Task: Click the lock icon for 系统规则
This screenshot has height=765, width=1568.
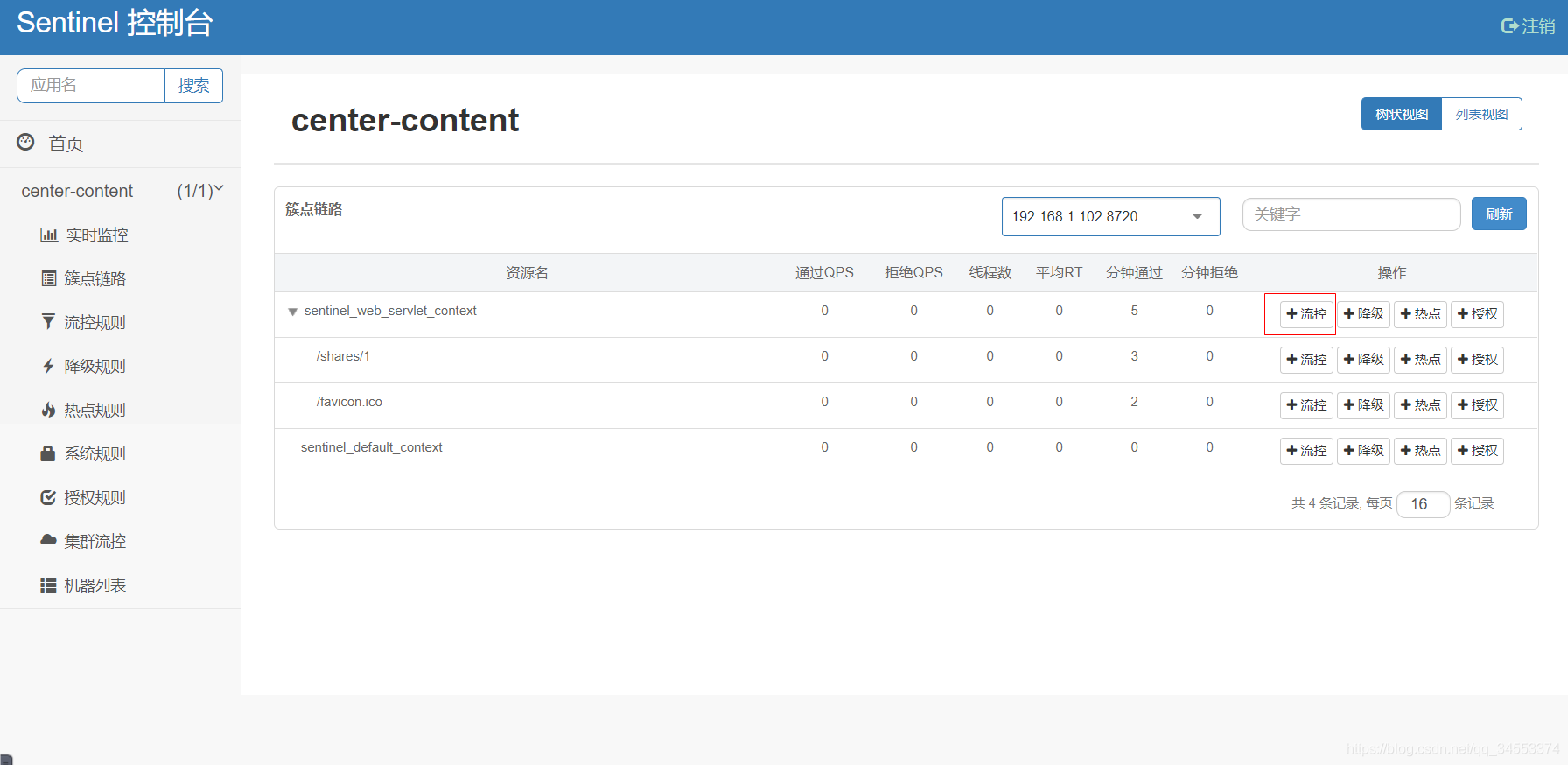Action: click(x=48, y=453)
